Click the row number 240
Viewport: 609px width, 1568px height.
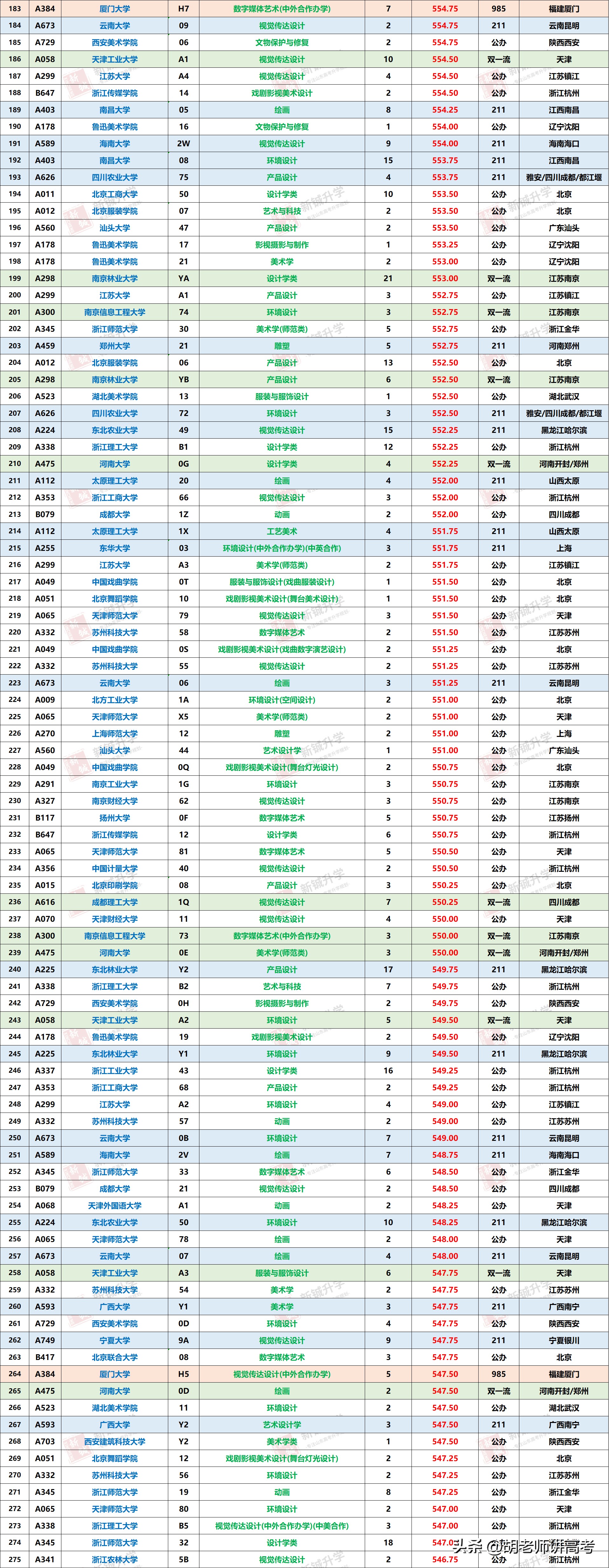[x=15, y=970]
